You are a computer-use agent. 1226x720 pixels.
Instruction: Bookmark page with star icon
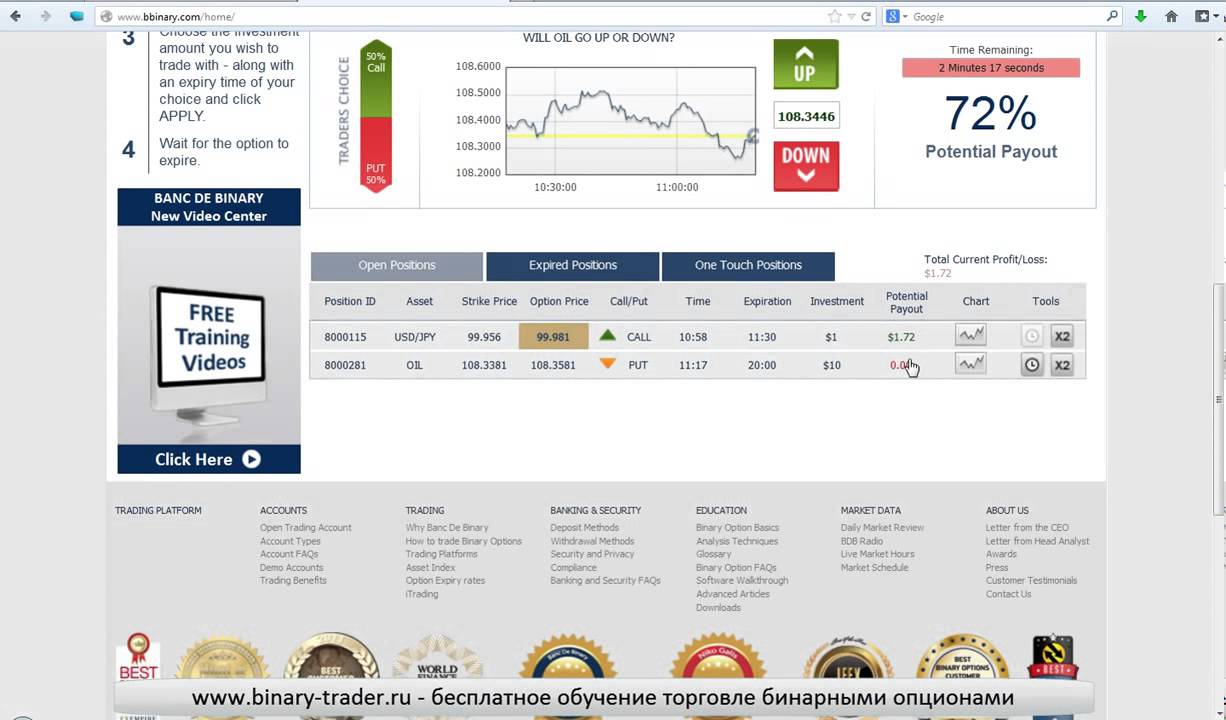(835, 16)
